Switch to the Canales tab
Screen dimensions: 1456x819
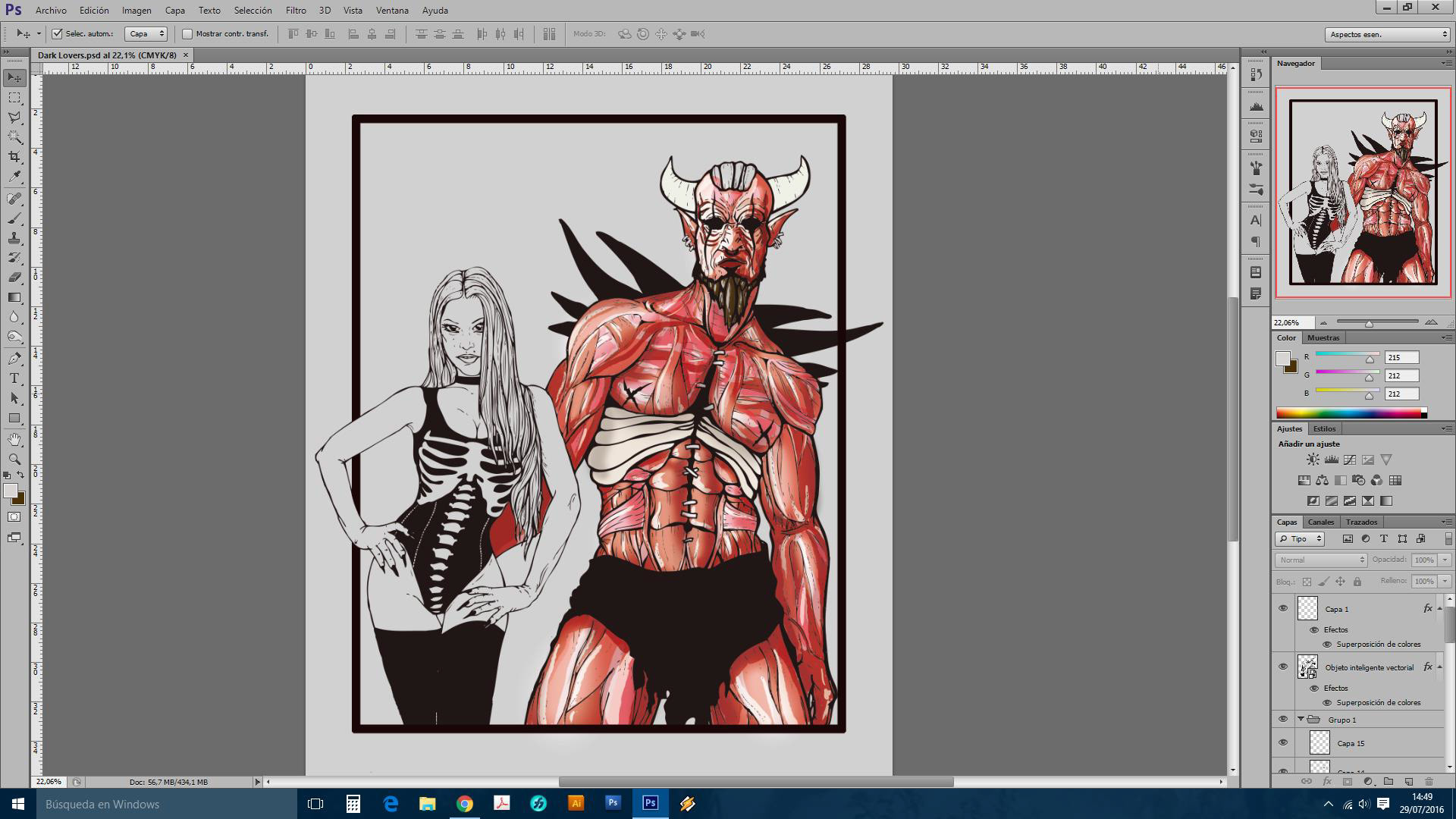tap(1320, 522)
